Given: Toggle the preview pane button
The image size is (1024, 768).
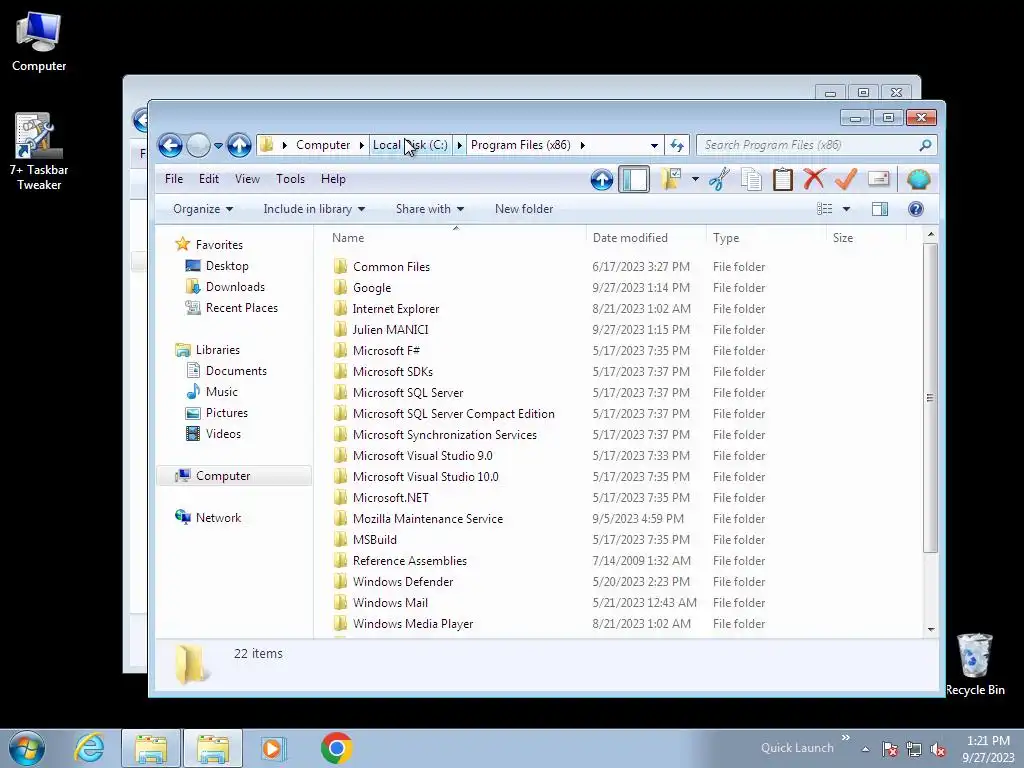Looking at the screenshot, I should (880, 209).
